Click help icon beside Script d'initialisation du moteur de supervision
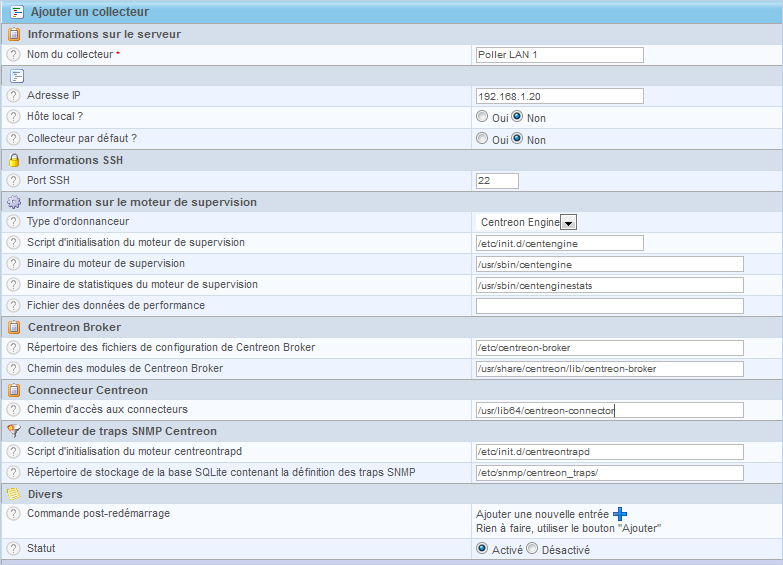Viewport: 783px width, 565px height. (x=13, y=242)
